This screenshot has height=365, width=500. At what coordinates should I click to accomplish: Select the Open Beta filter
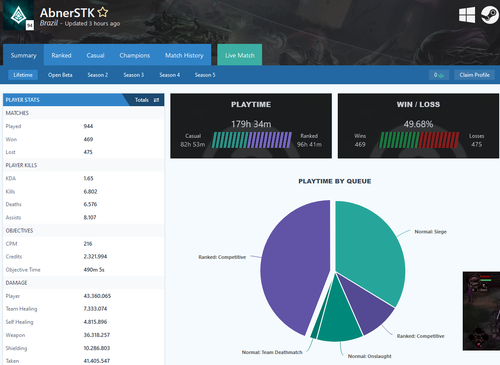pos(60,75)
